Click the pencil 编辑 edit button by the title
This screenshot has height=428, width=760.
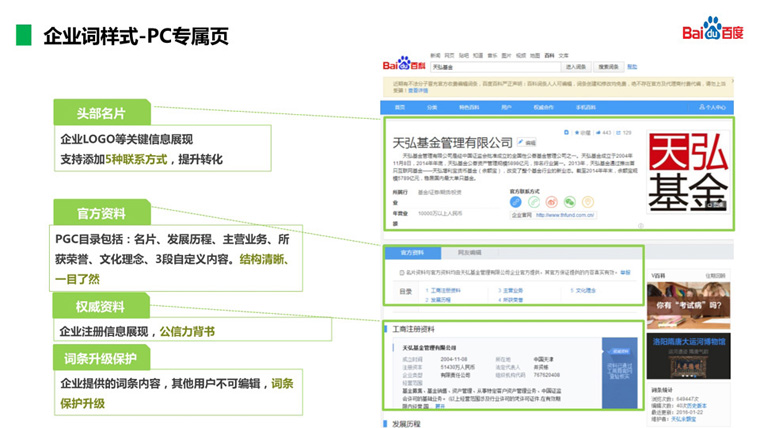point(526,143)
